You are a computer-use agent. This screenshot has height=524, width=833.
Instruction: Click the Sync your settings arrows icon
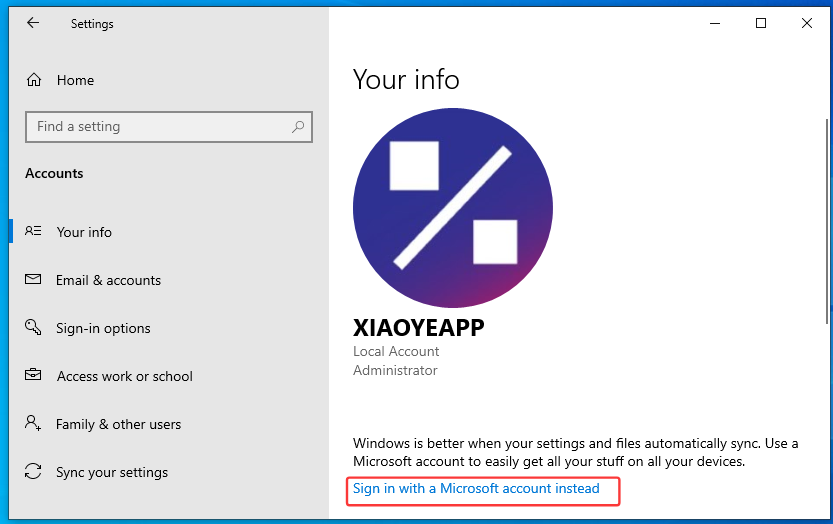point(33,472)
